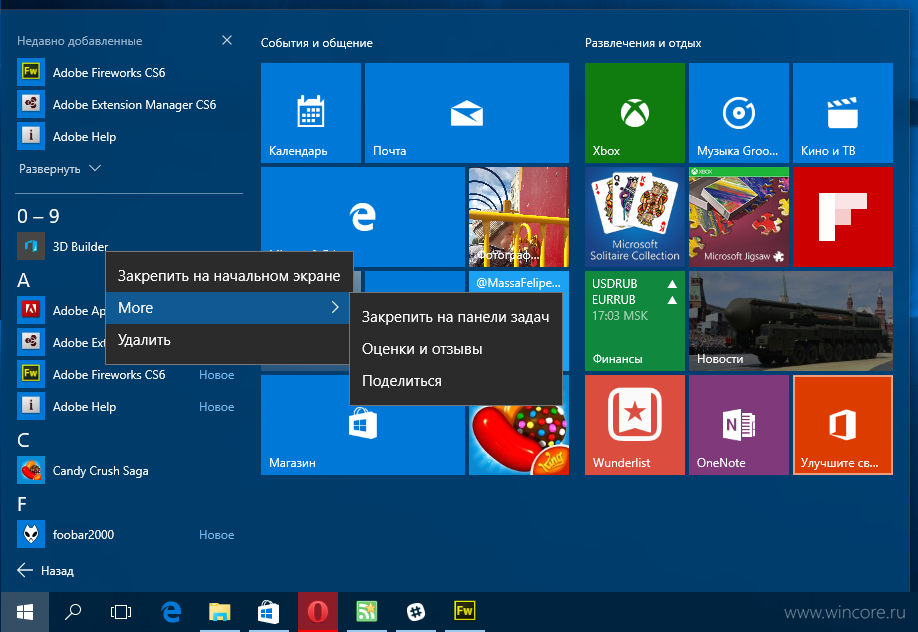Screen dimensions: 918x632
Task: Open the Кино и ТВ tile
Action: tap(842, 113)
